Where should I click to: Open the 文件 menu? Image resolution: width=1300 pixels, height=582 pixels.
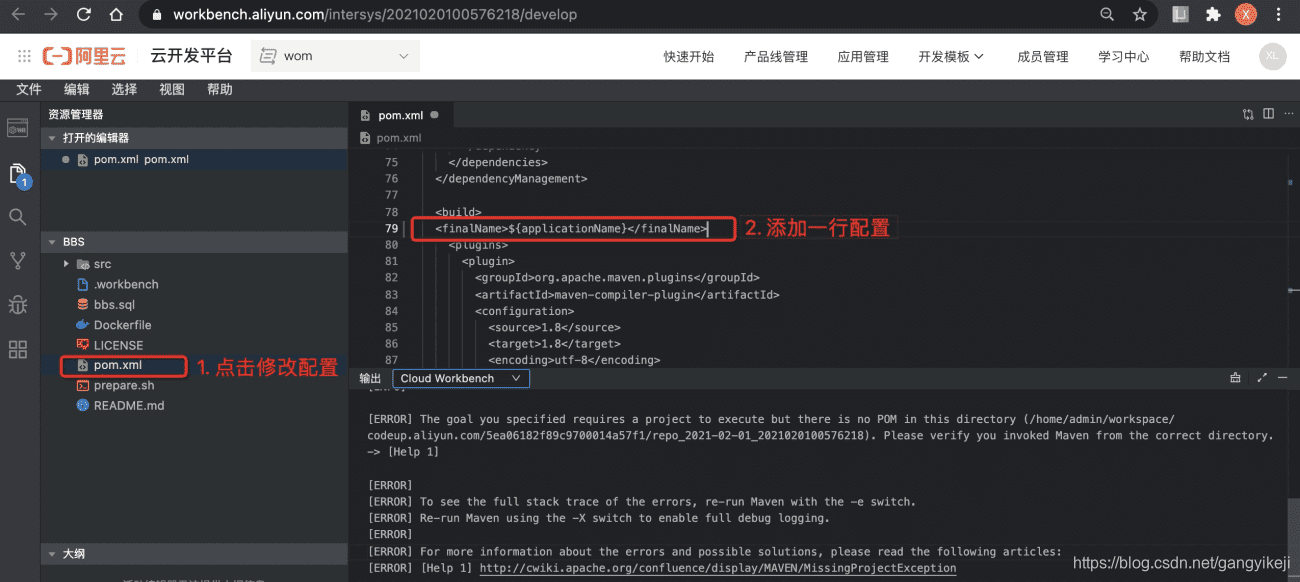29,89
